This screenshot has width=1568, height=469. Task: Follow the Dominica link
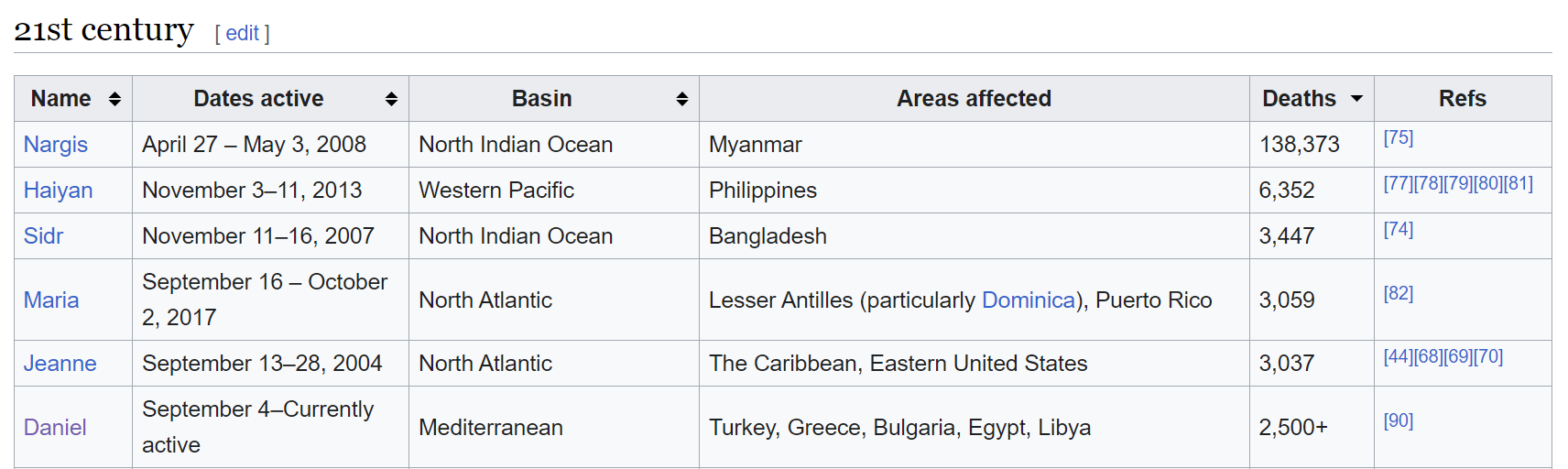[x=1028, y=300]
